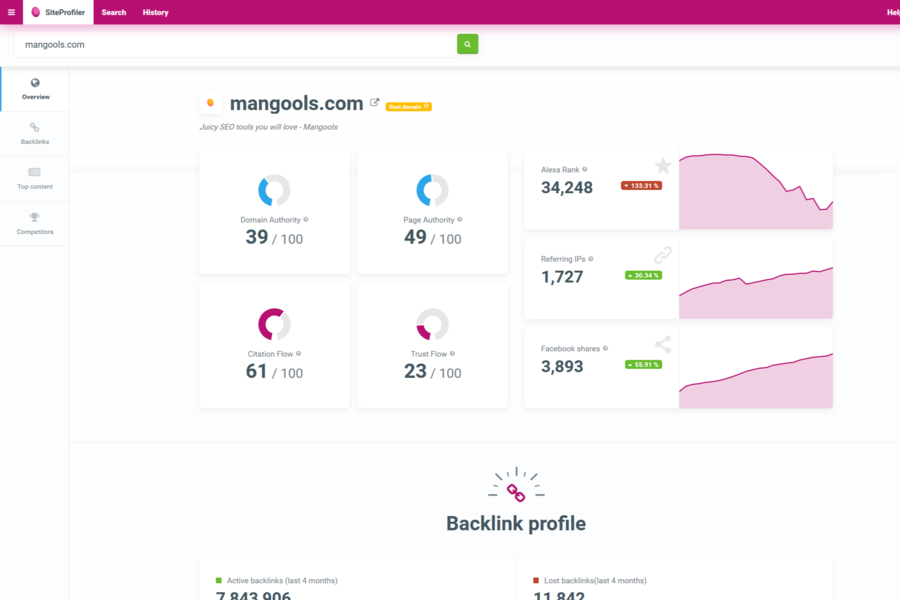
Task: Show Referring IPs info tooltip icon
Action: coord(591,259)
